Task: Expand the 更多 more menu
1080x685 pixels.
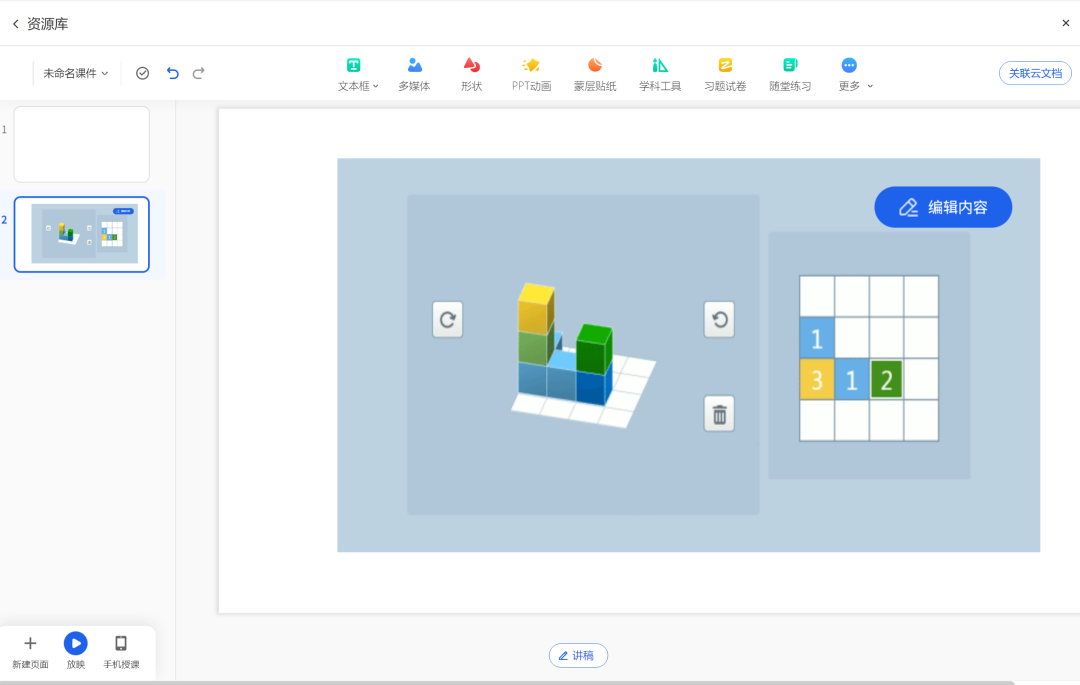Action: tap(850, 74)
